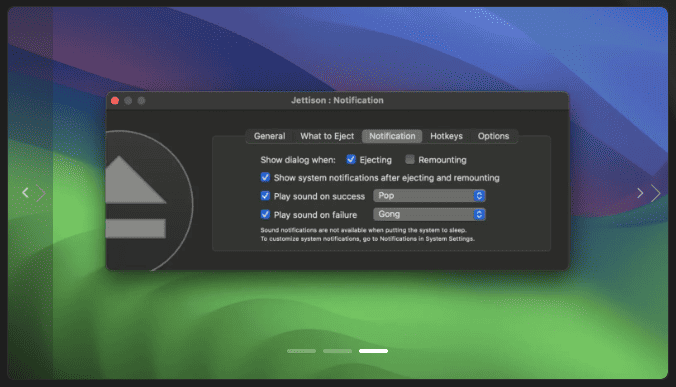
Task: Click the Jettison : Notification title text
Action: 337,100
